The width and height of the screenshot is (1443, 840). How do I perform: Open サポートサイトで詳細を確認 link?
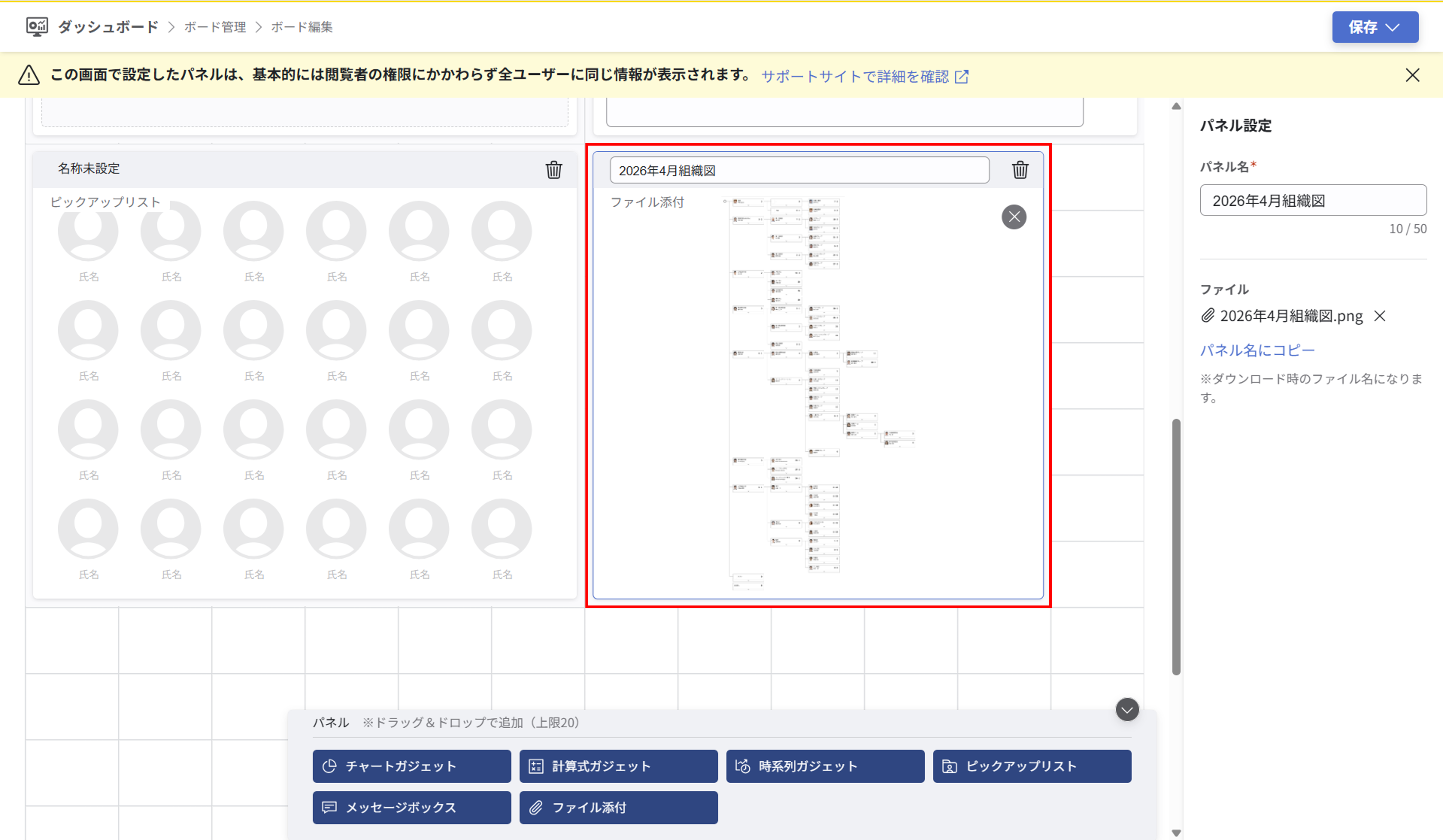pos(865,76)
